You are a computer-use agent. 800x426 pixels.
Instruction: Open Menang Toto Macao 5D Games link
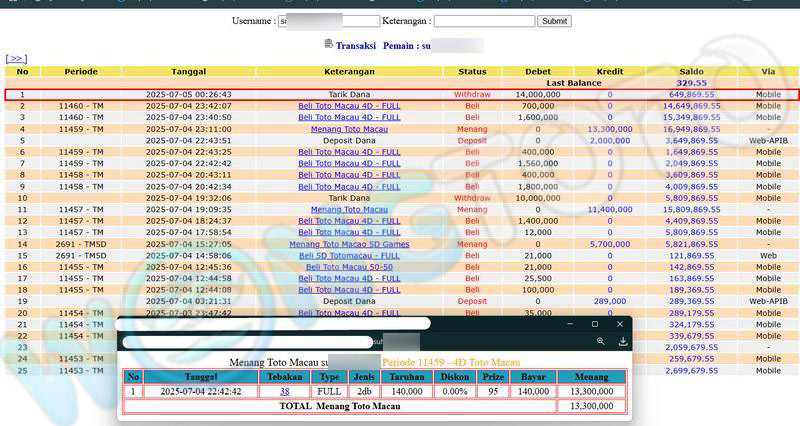pos(349,244)
